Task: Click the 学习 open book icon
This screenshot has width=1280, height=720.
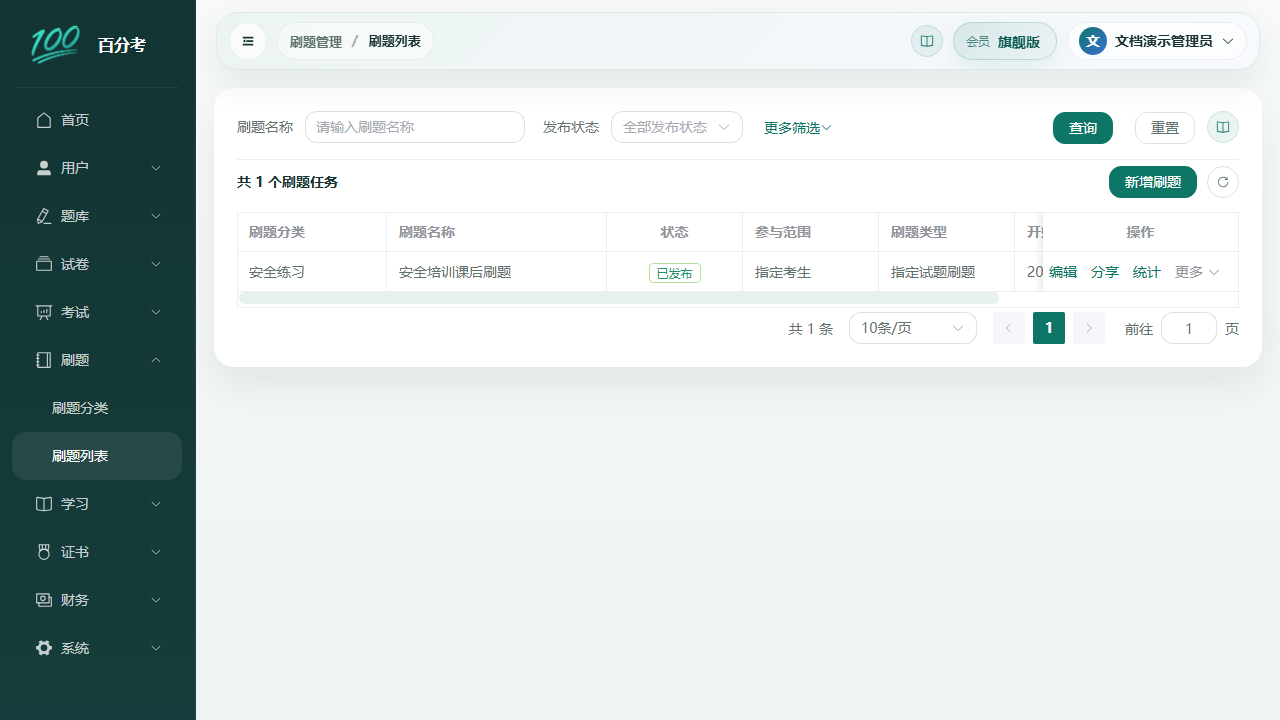Action: click(44, 504)
